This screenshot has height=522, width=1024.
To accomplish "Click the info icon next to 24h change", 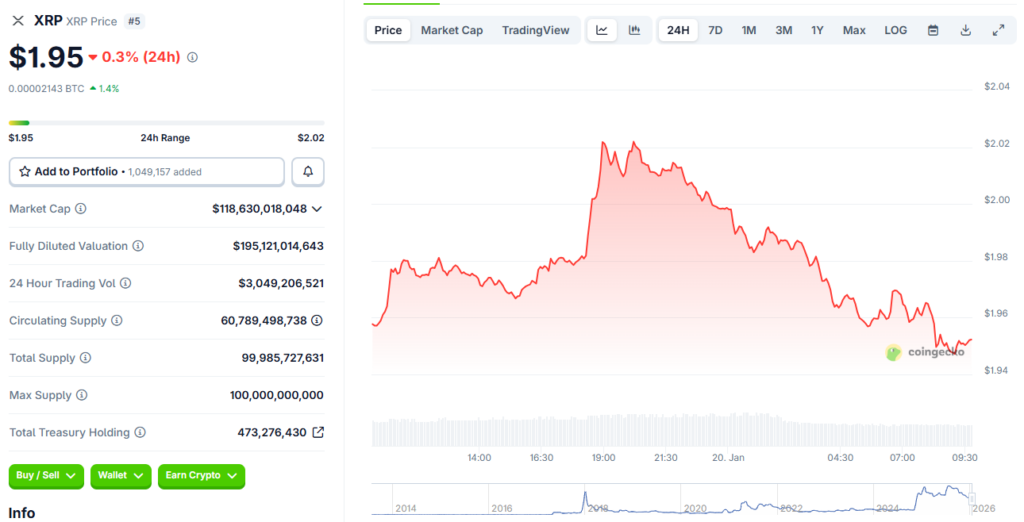I will coord(192,57).
